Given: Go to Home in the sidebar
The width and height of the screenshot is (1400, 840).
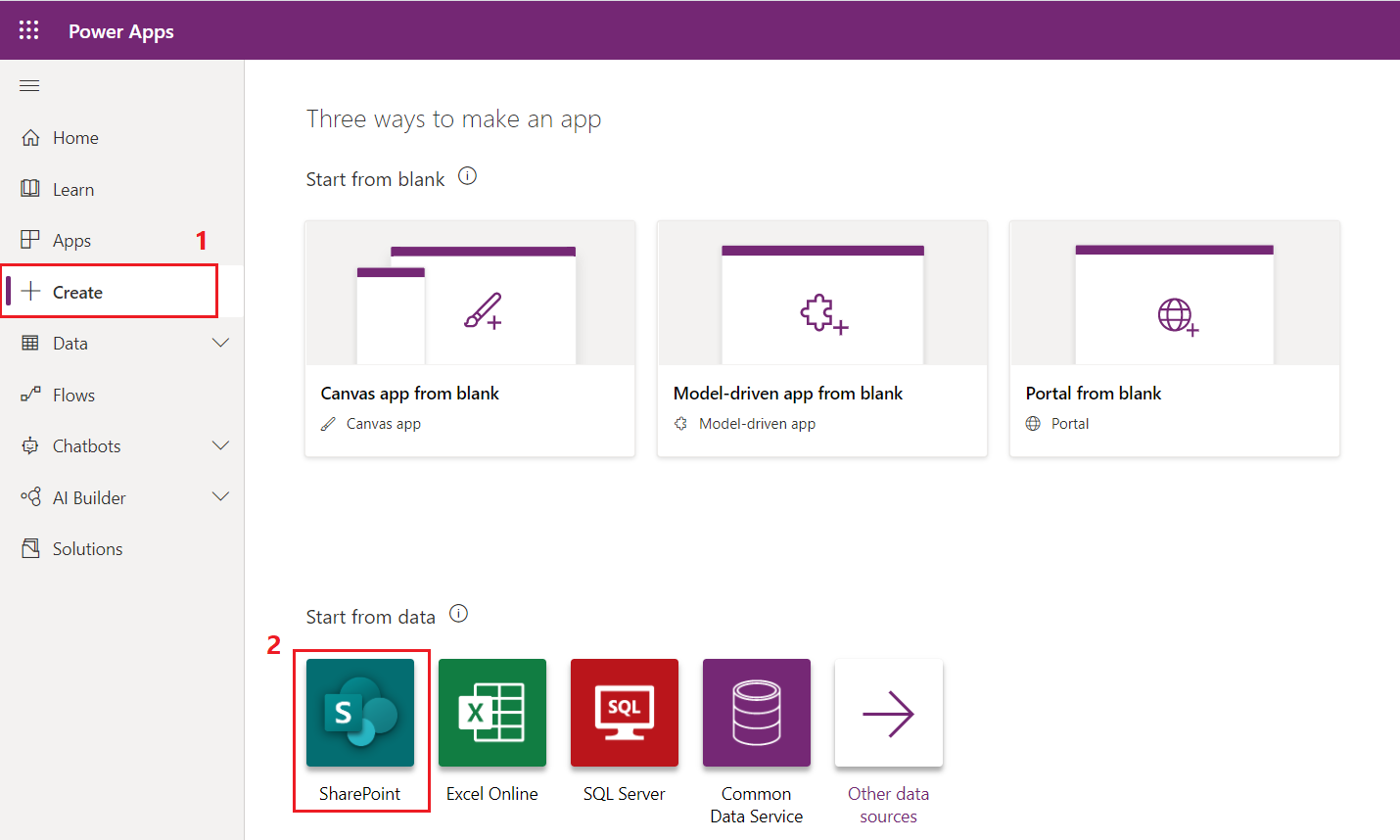Looking at the screenshot, I should 75,138.
